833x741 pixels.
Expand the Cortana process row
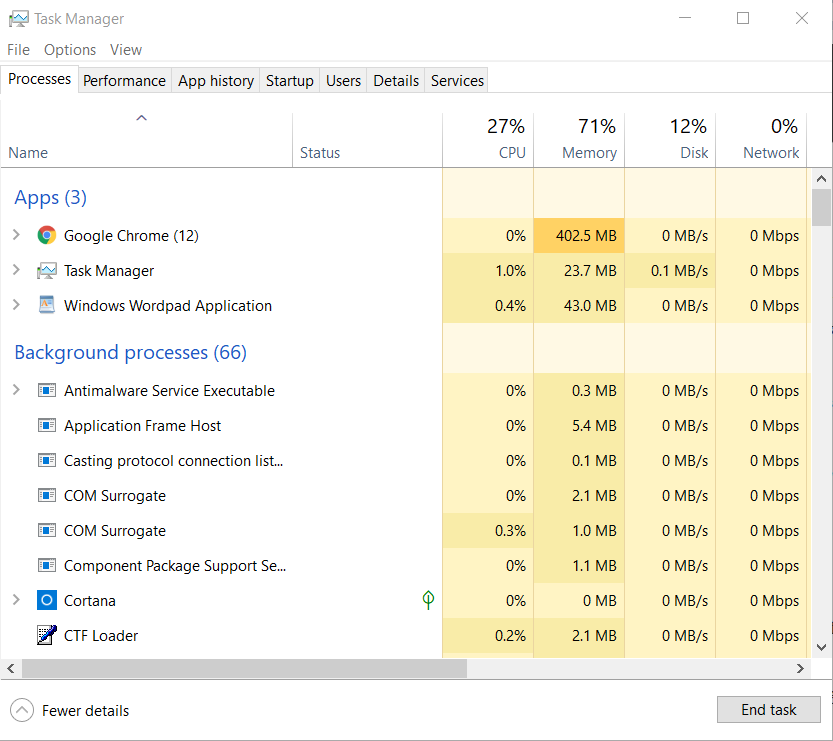point(16,600)
